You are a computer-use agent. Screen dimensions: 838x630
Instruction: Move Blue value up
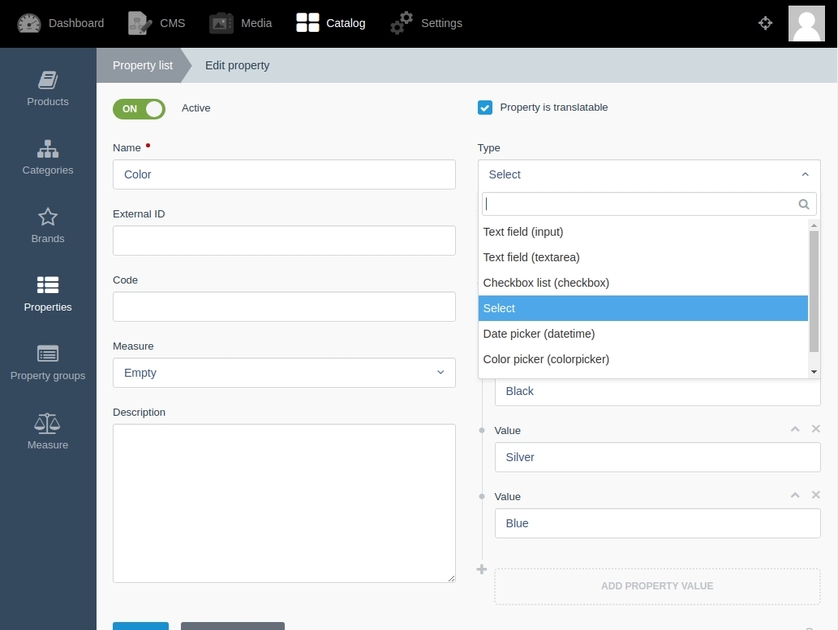tap(795, 495)
